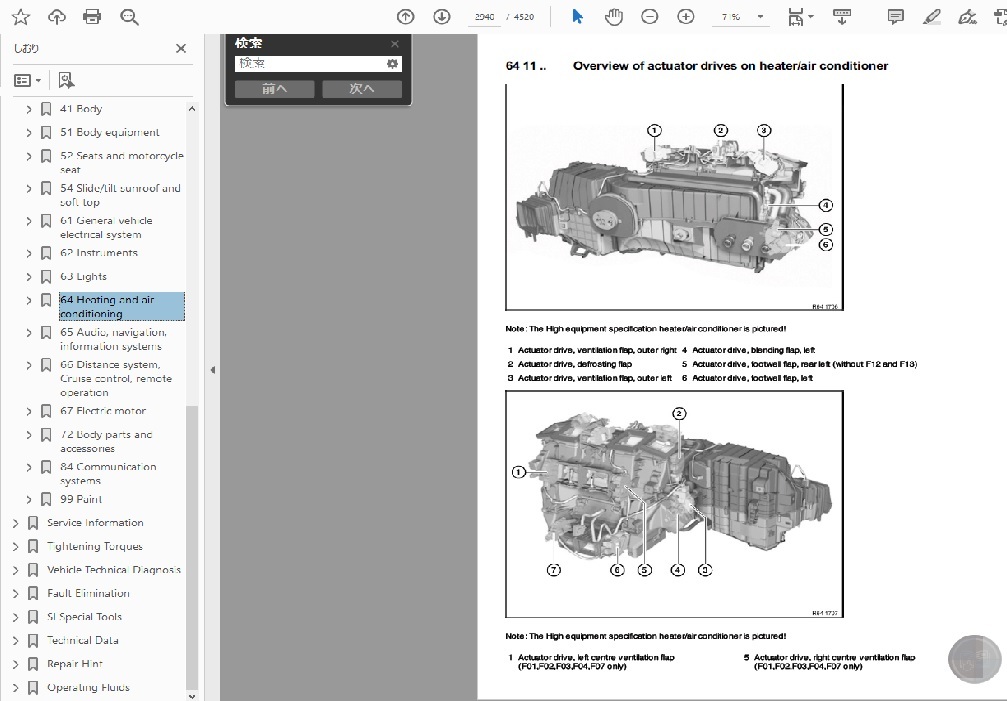Image resolution: width=1007 pixels, height=701 pixels.
Task: Close the しおり bookmarks panel
Action: point(181,48)
